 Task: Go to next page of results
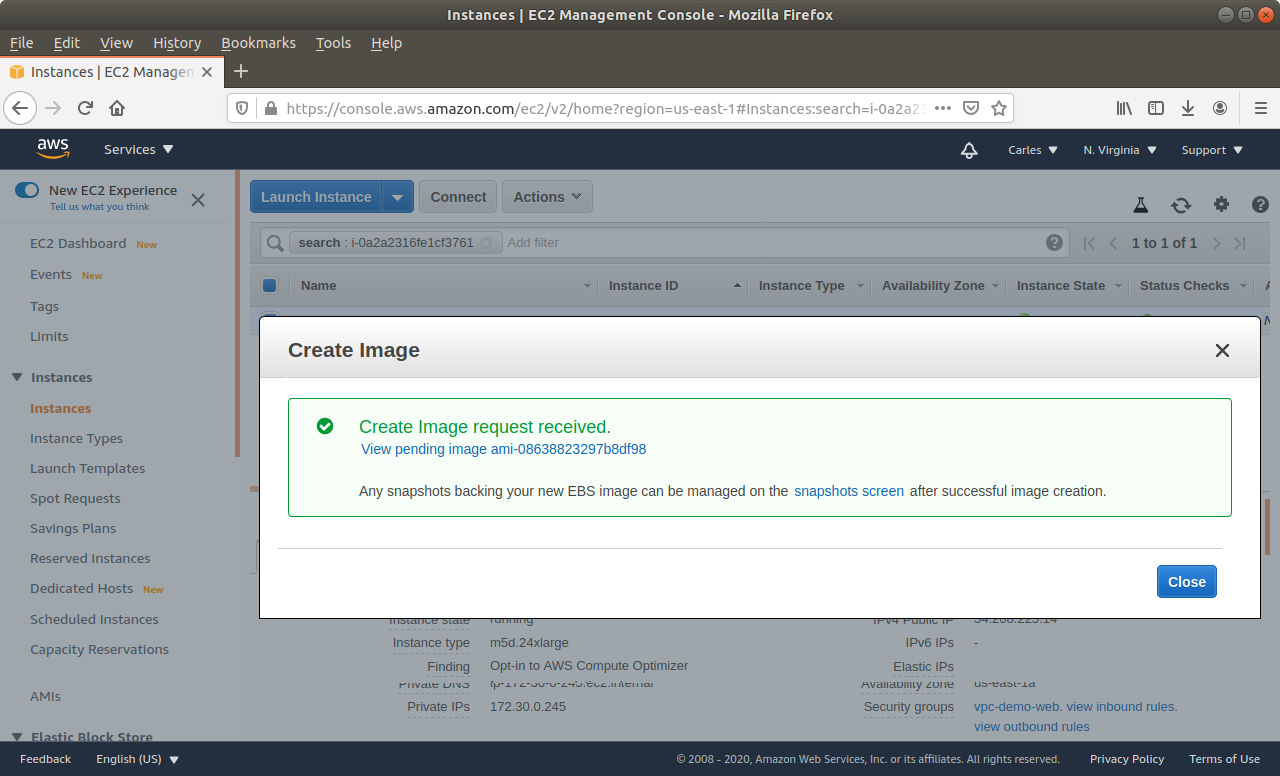(x=1217, y=243)
